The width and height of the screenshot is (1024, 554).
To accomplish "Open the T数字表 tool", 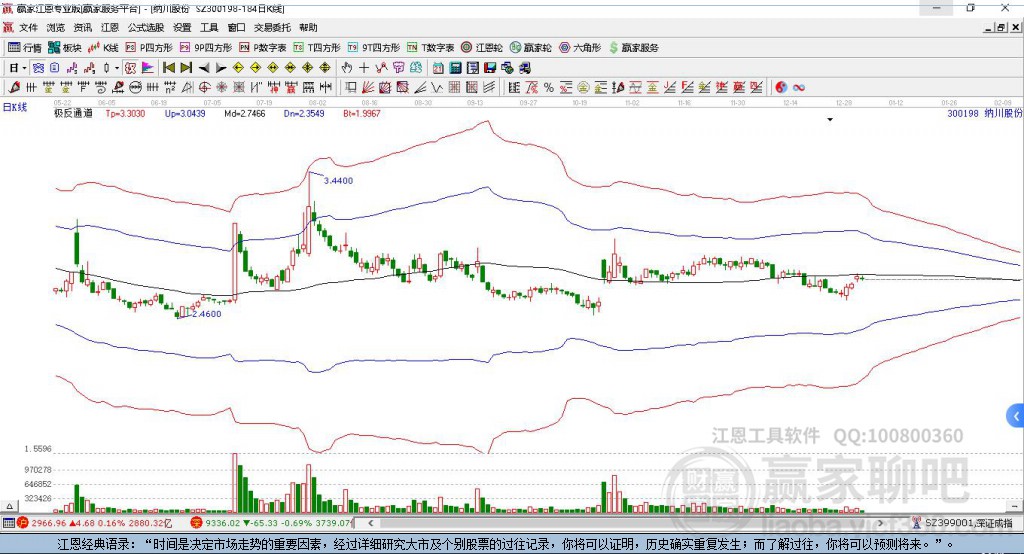I will pyautogui.click(x=430, y=48).
